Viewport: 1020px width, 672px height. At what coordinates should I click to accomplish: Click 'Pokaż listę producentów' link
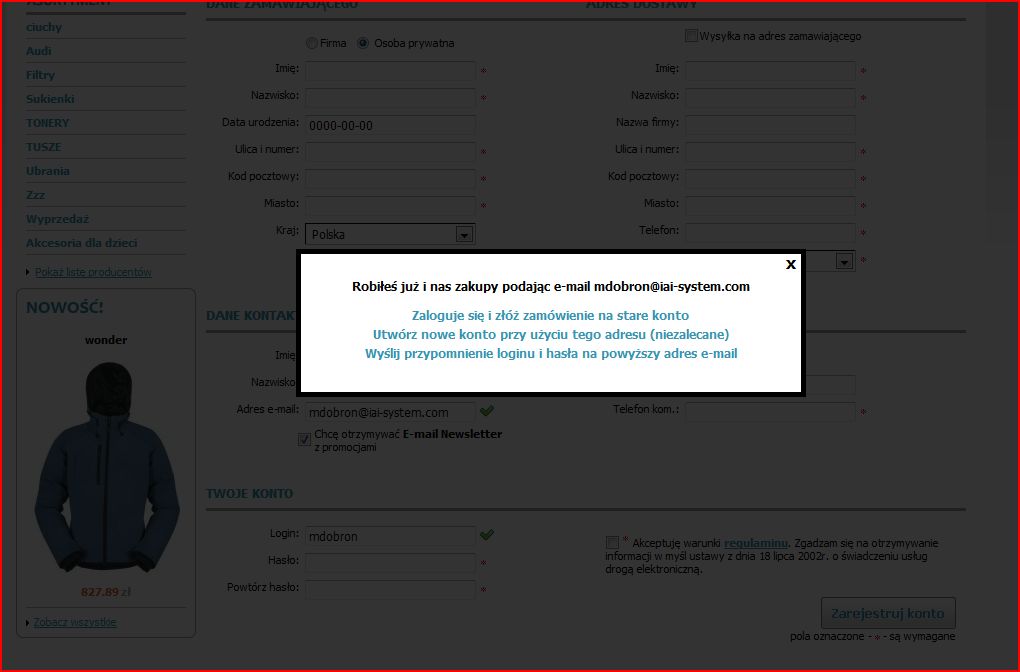pyautogui.click(x=93, y=272)
